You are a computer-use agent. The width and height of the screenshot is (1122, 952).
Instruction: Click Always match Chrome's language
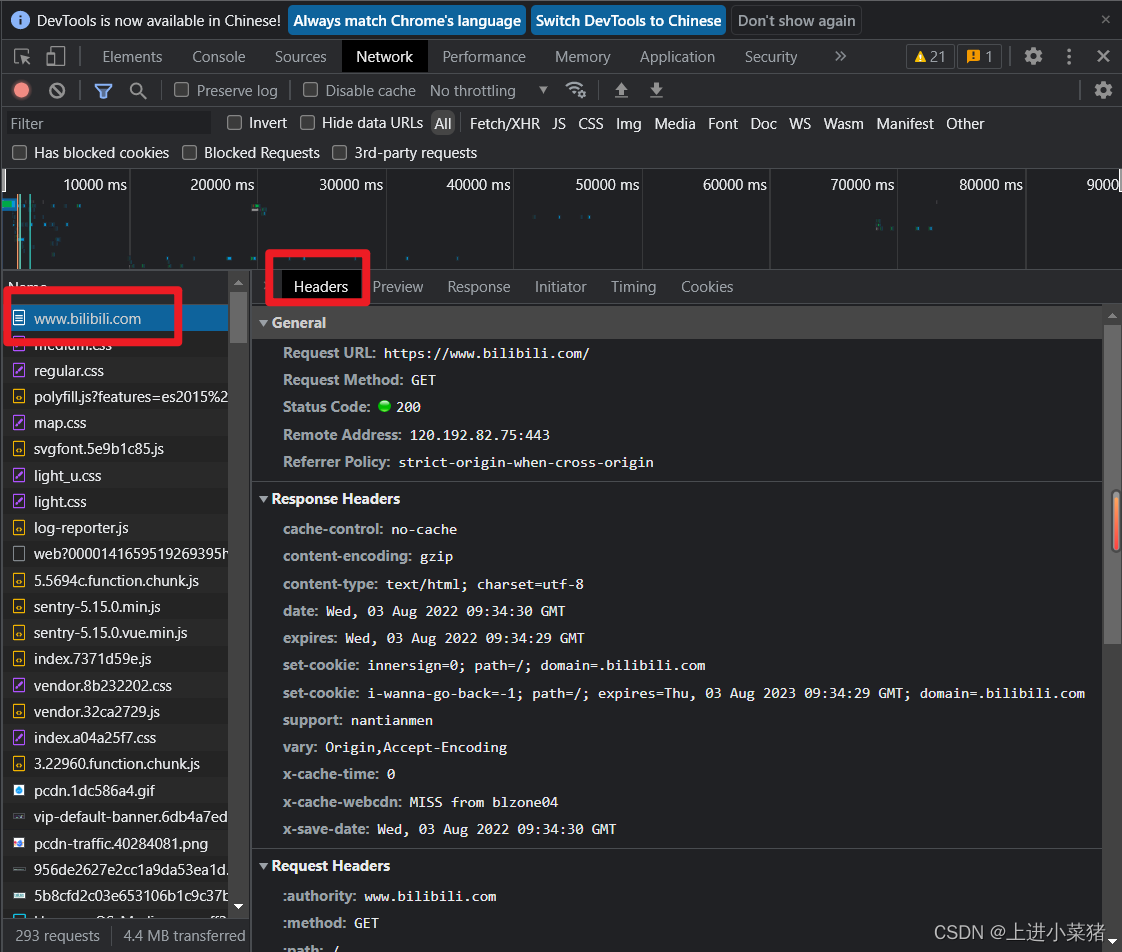click(x=406, y=21)
